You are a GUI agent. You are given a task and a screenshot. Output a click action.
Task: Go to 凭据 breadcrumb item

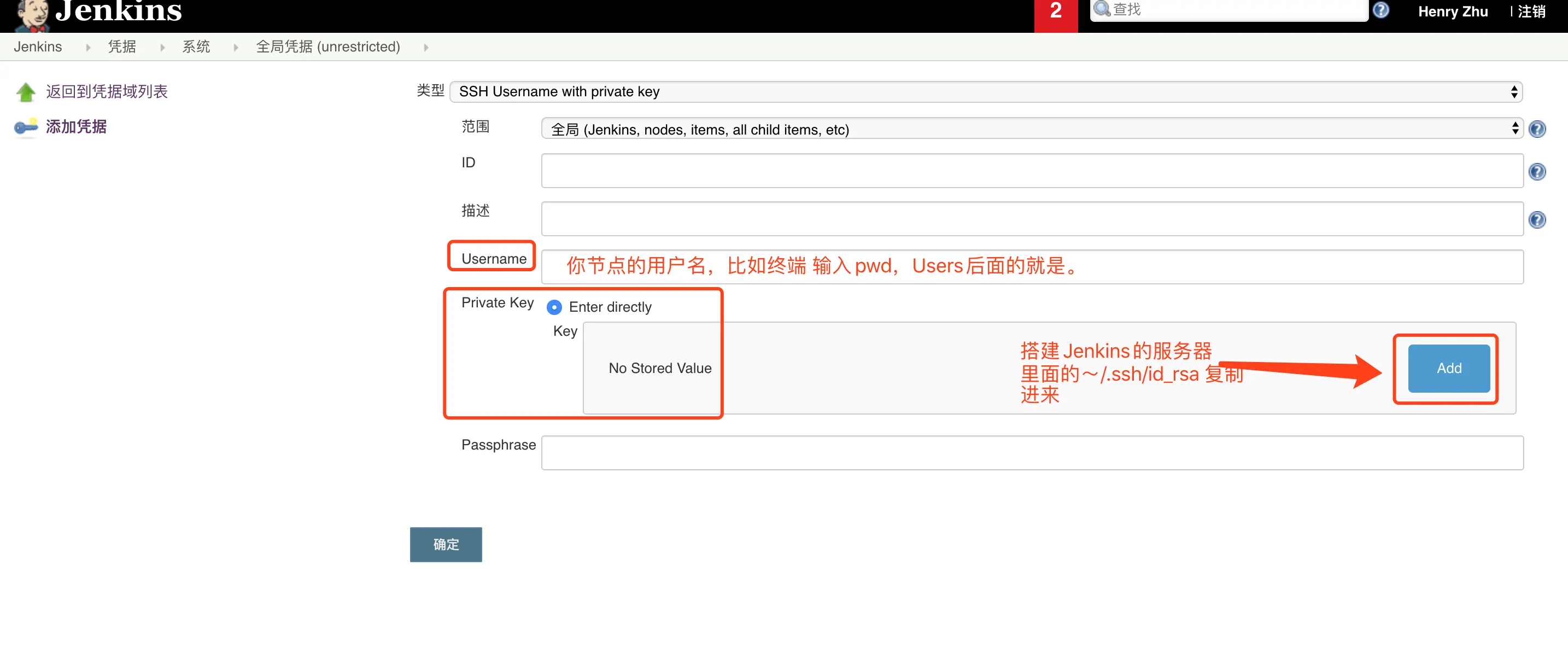pyautogui.click(x=122, y=47)
